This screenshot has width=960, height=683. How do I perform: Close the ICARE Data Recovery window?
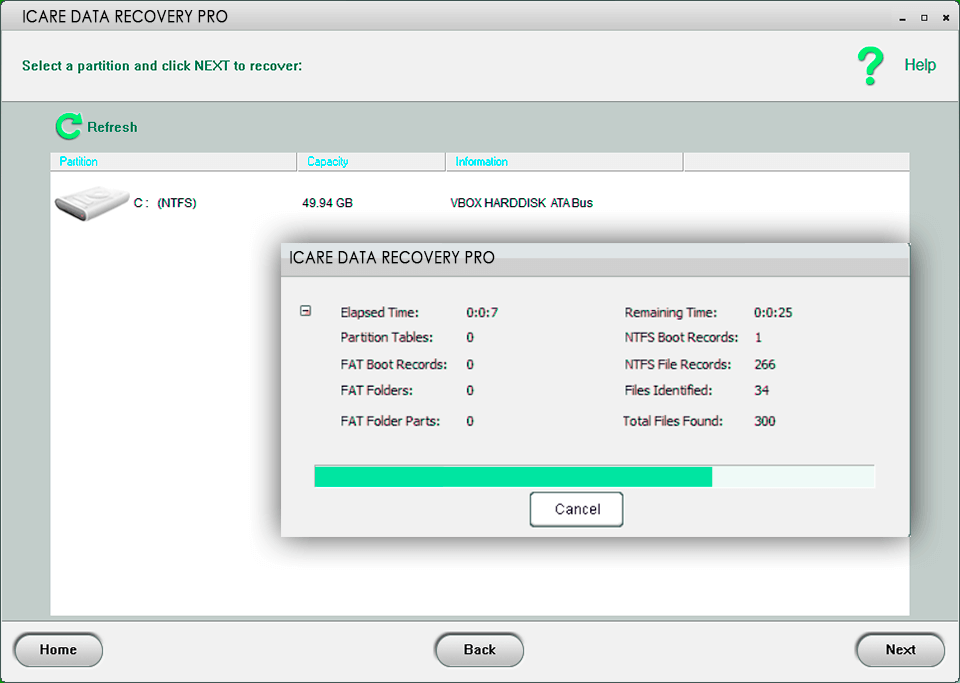click(946, 17)
